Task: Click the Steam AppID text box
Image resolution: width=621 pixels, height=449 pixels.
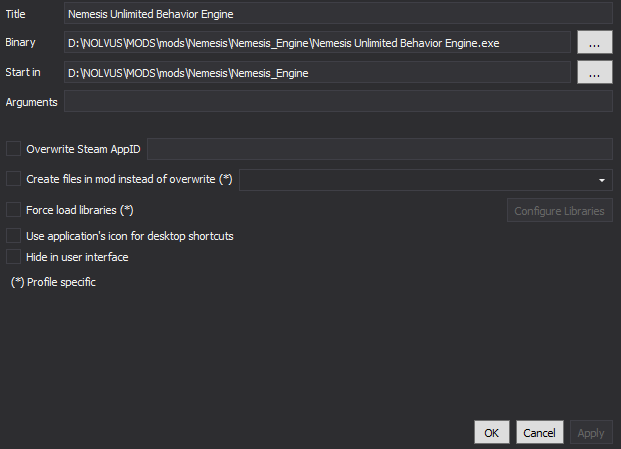Action: tap(380, 149)
